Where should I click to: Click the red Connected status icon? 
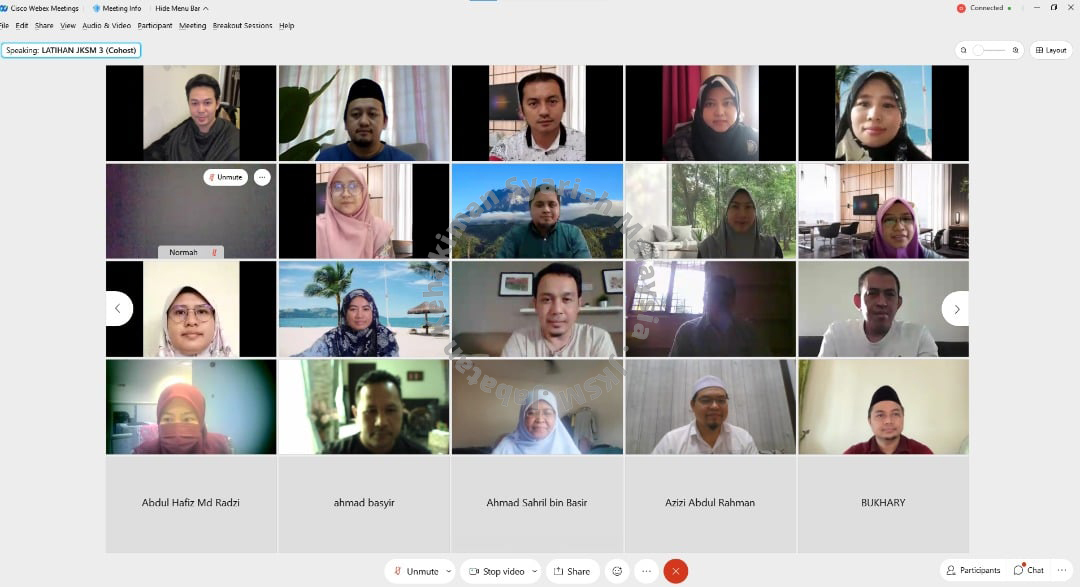(x=961, y=8)
